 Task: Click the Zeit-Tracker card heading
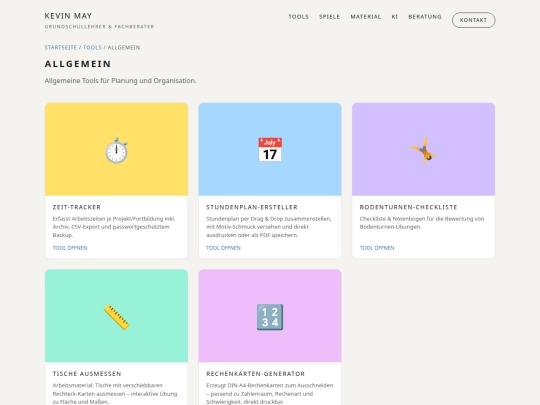77,207
